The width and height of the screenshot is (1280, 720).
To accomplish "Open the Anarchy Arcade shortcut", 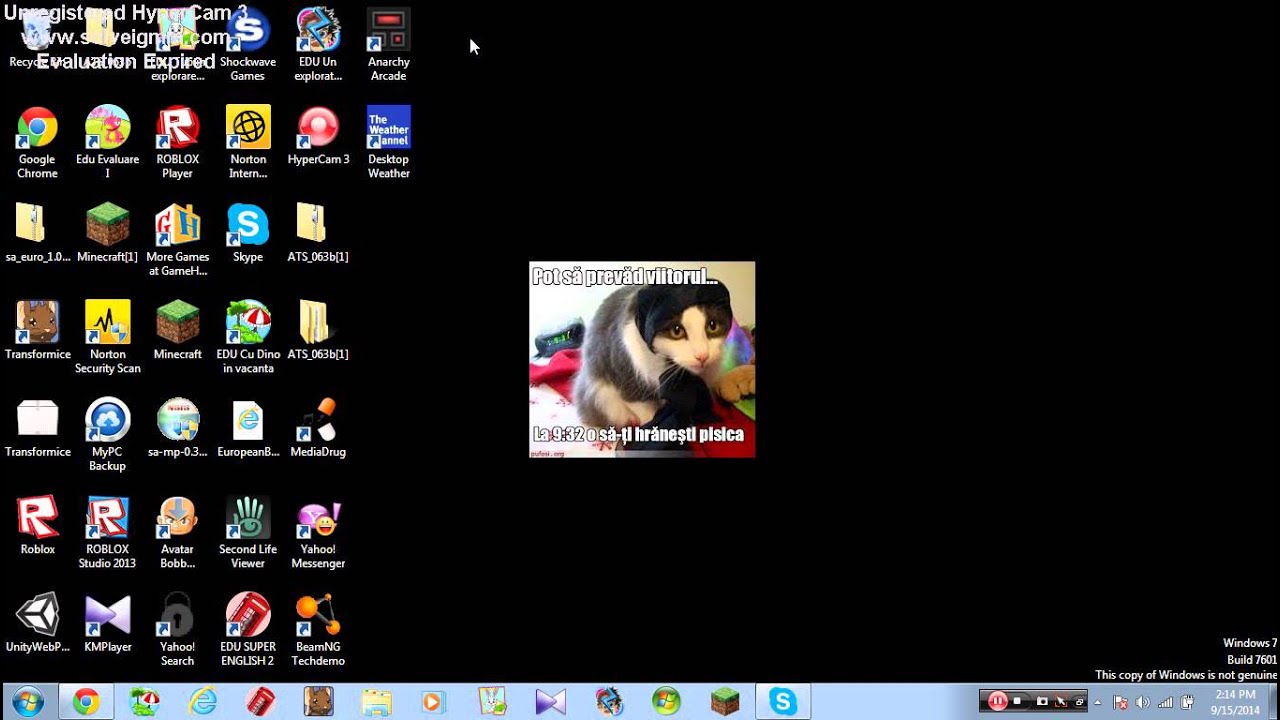I will [x=388, y=45].
